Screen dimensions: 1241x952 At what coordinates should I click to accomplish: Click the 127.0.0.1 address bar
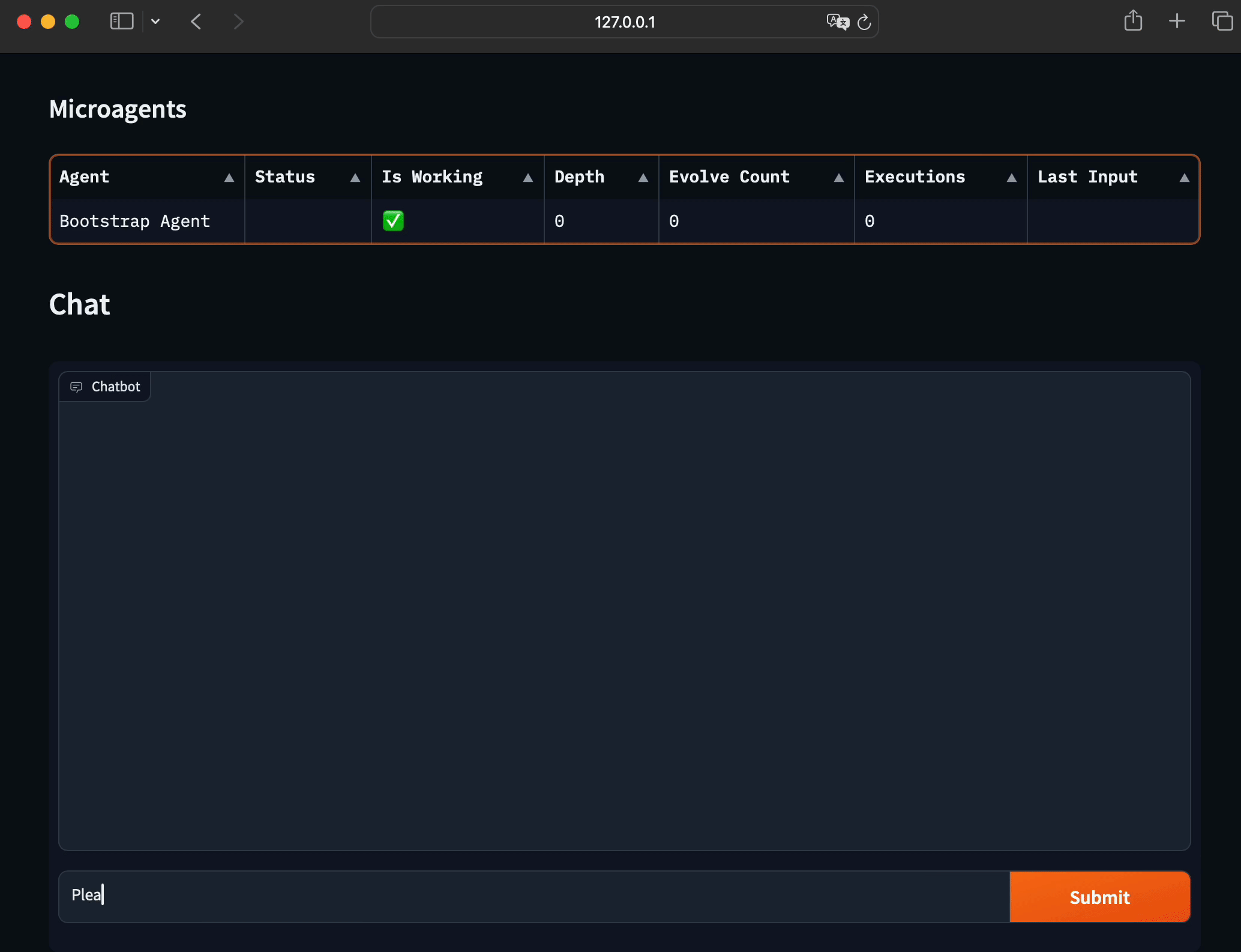(x=624, y=22)
